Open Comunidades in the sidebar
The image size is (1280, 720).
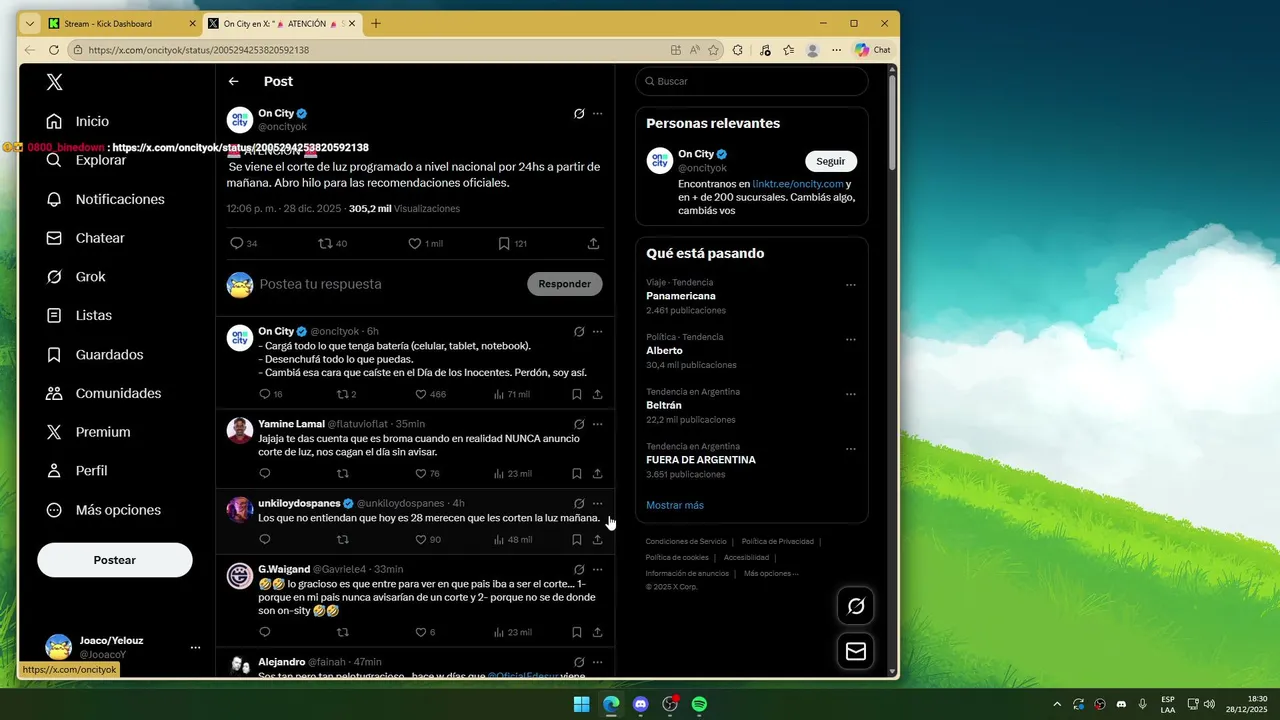tap(104, 393)
